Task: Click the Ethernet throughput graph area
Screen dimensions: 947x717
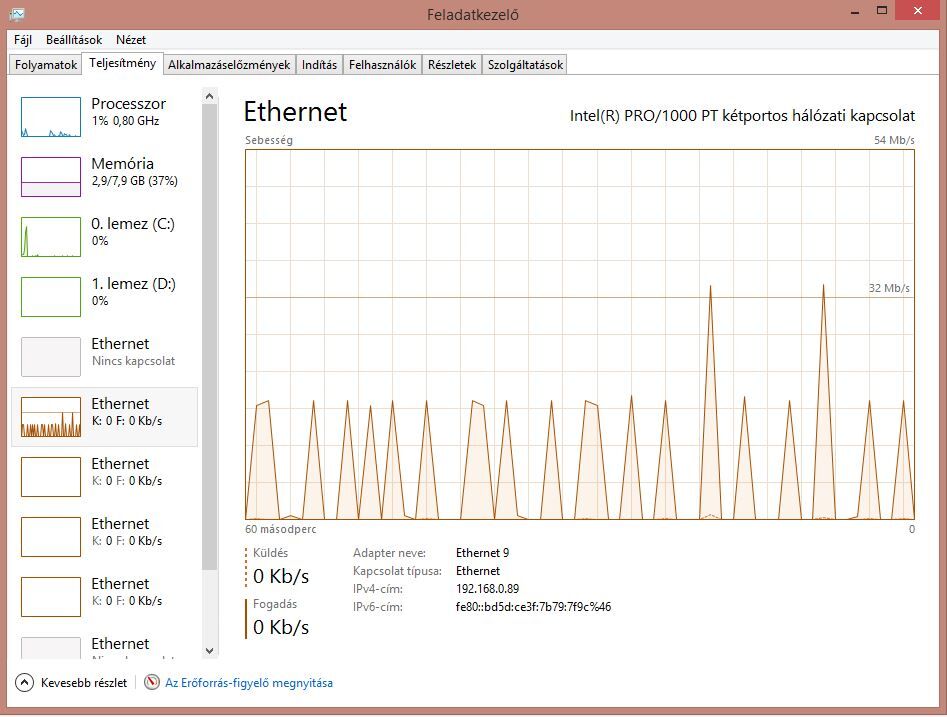Action: pyautogui.click(x=579, y=335)
